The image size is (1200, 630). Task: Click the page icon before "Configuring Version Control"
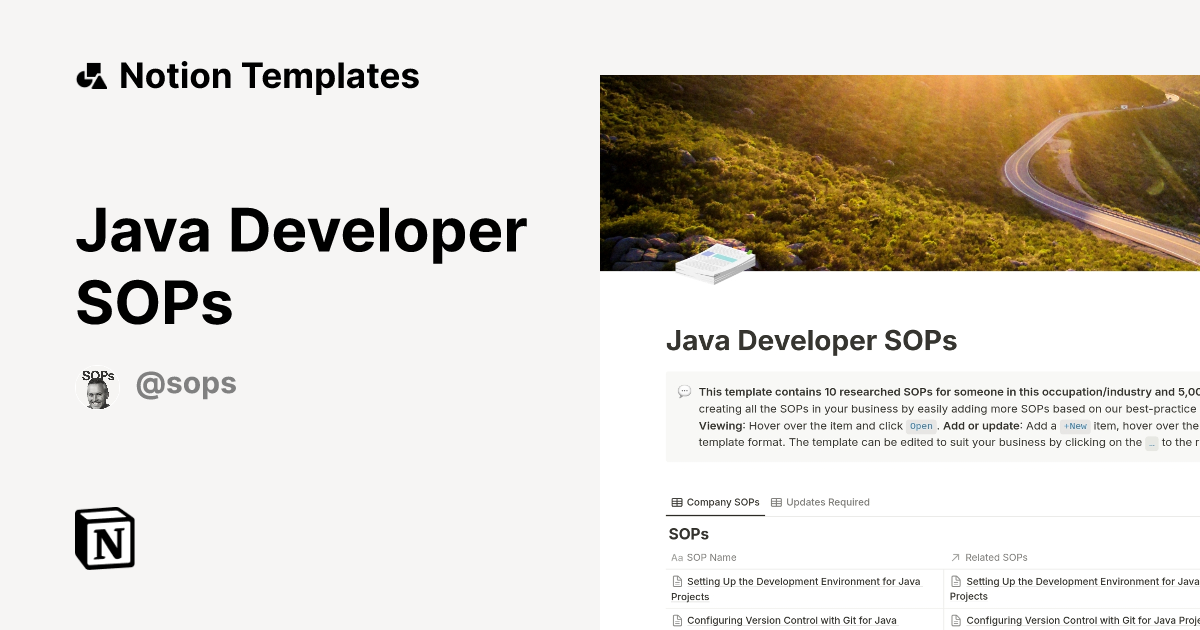pyautogui.click(x=677, y=619)
